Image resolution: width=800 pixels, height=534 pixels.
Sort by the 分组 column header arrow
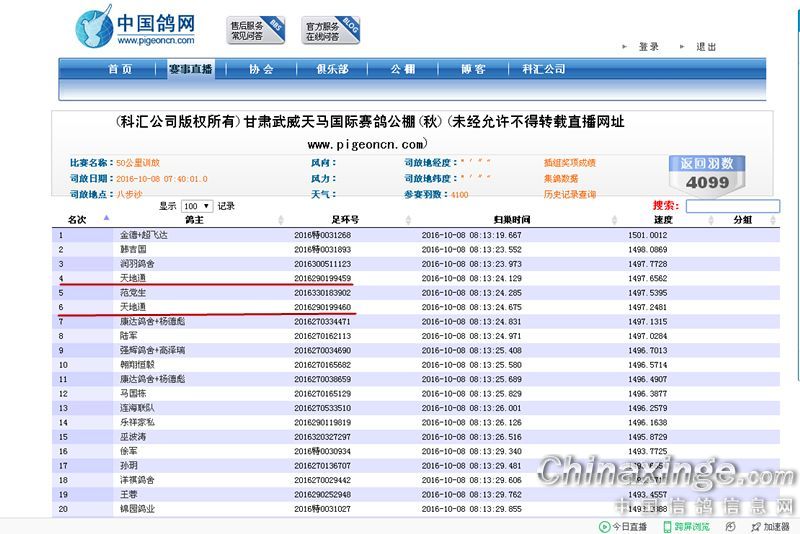pyautogui.click(x=774, y=219)
